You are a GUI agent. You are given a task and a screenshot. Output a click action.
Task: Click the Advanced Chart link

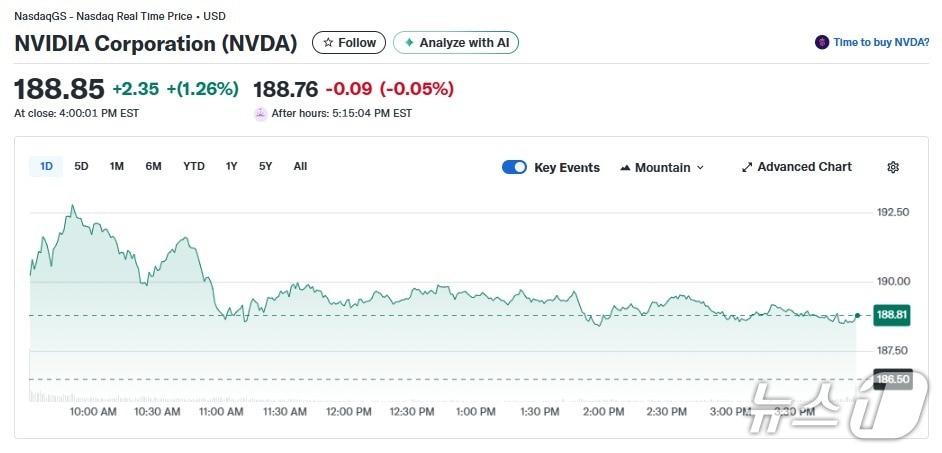click(x=804, y=167)
